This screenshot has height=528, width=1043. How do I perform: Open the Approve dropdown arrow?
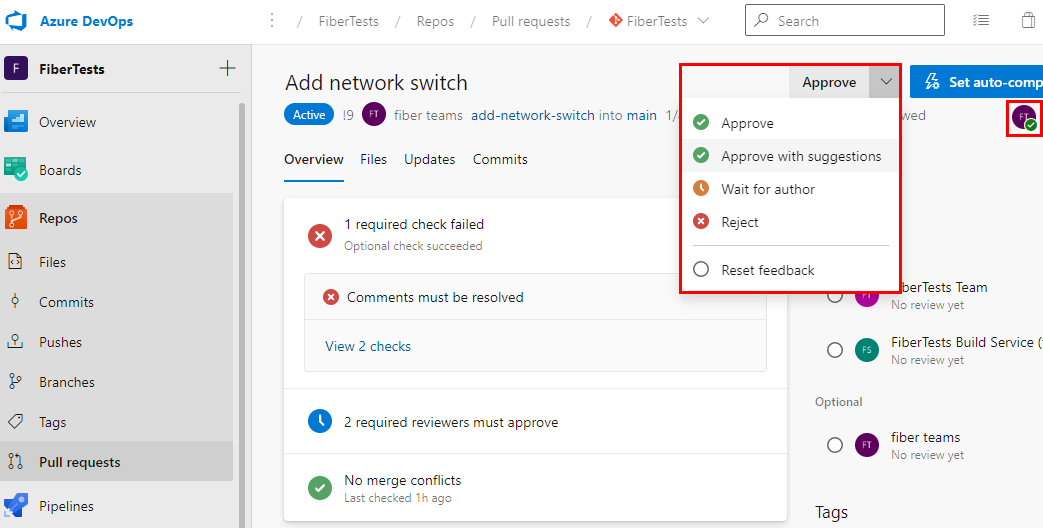pyautogui.click(x=885, y=82)
